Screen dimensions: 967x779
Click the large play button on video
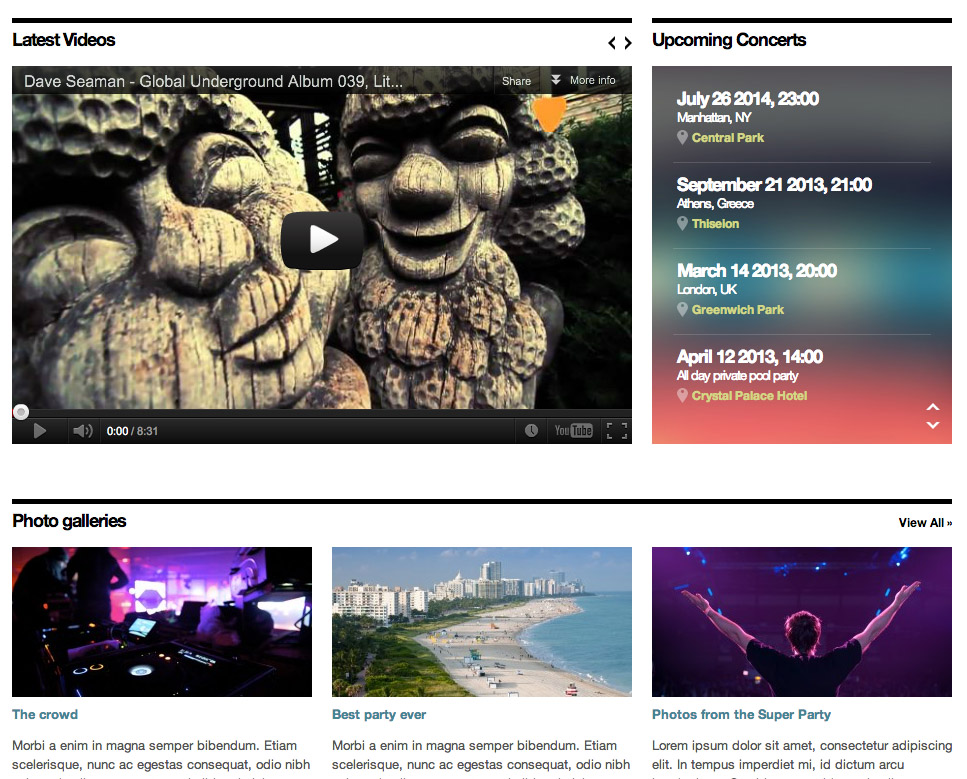[321, 240]
